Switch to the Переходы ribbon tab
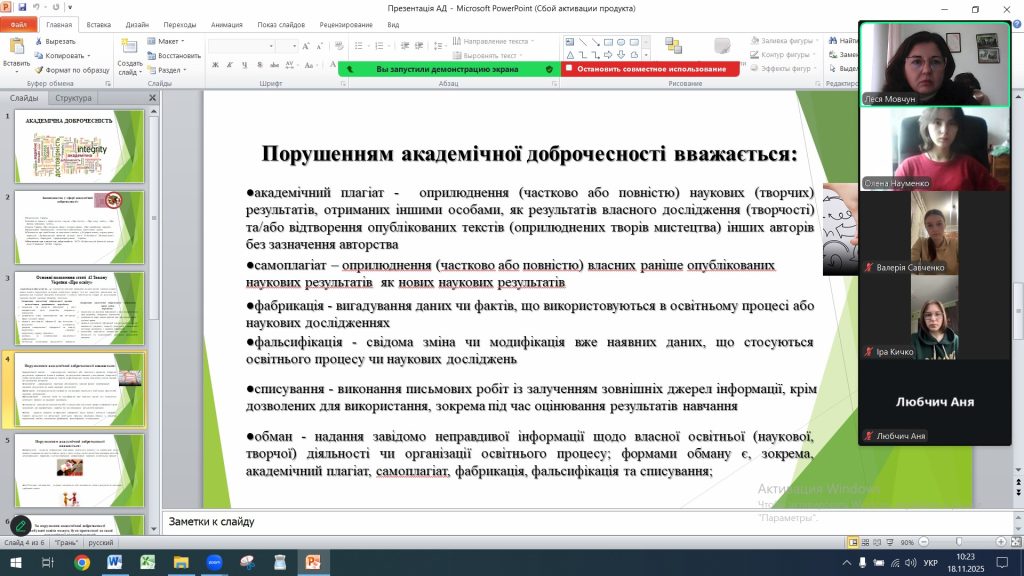Screen dimensions: 1024x576 coord(180,25)
